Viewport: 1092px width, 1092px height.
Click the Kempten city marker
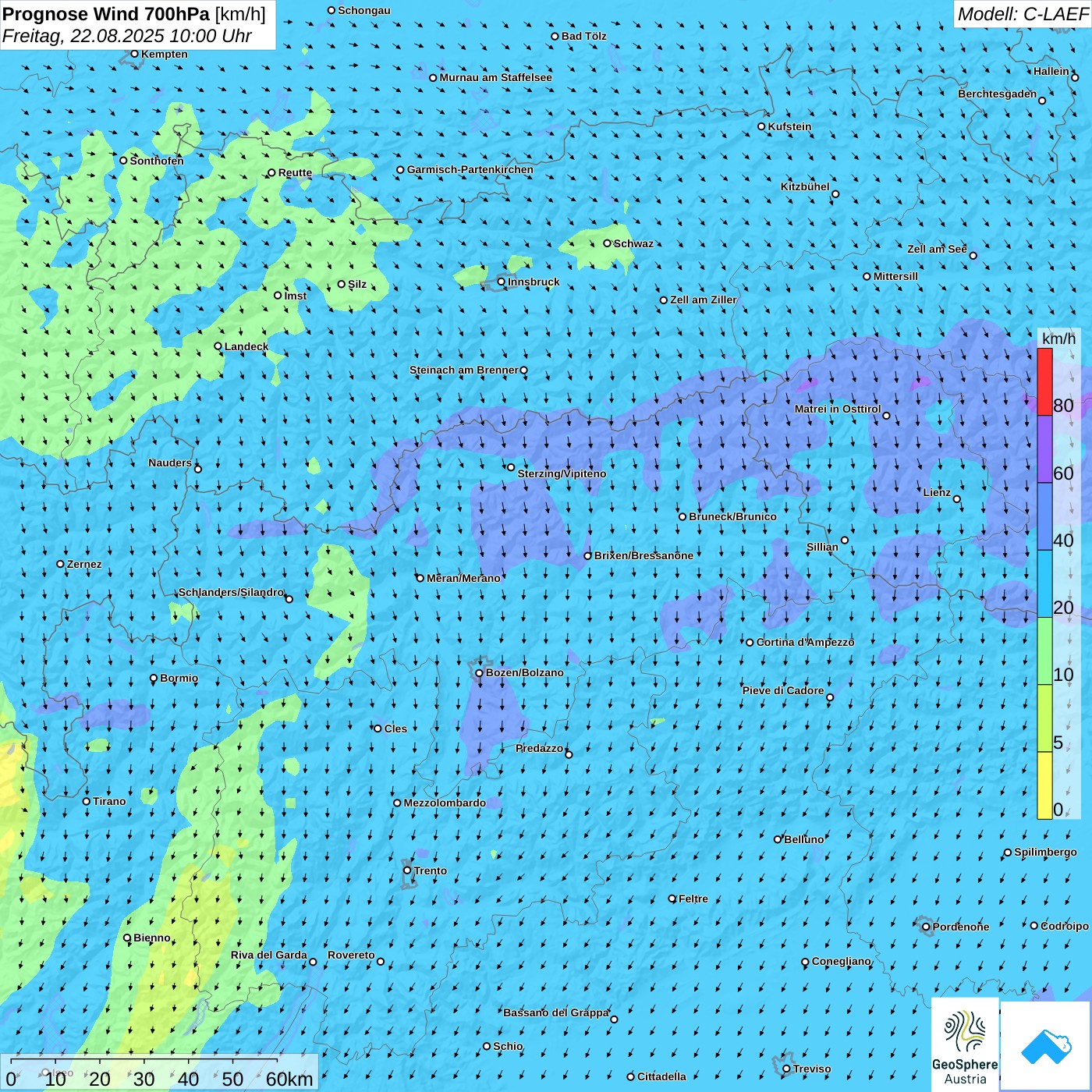134,54
